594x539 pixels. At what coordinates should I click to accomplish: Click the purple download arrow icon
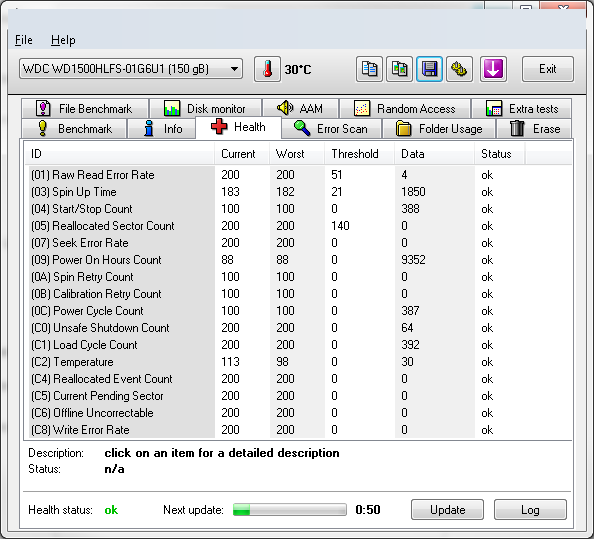tap(493, 69)
